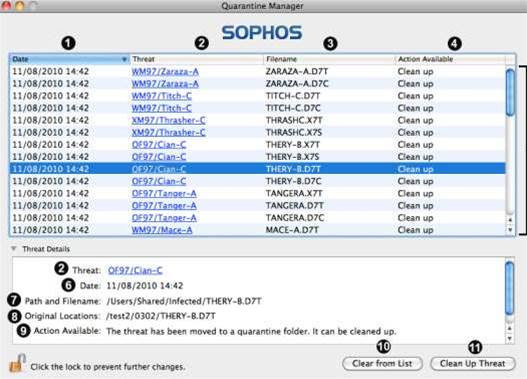Click the Threat Details scroll-up arrow

pos(510,328)
